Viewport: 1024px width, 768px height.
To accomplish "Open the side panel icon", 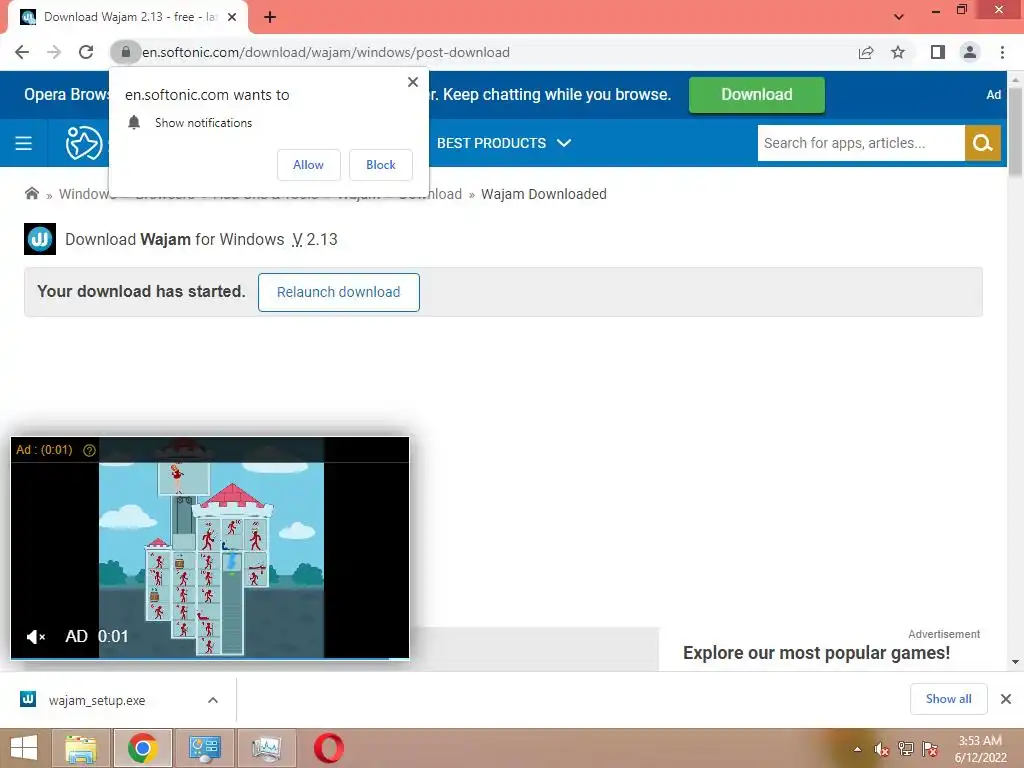I will coord(938,52).
